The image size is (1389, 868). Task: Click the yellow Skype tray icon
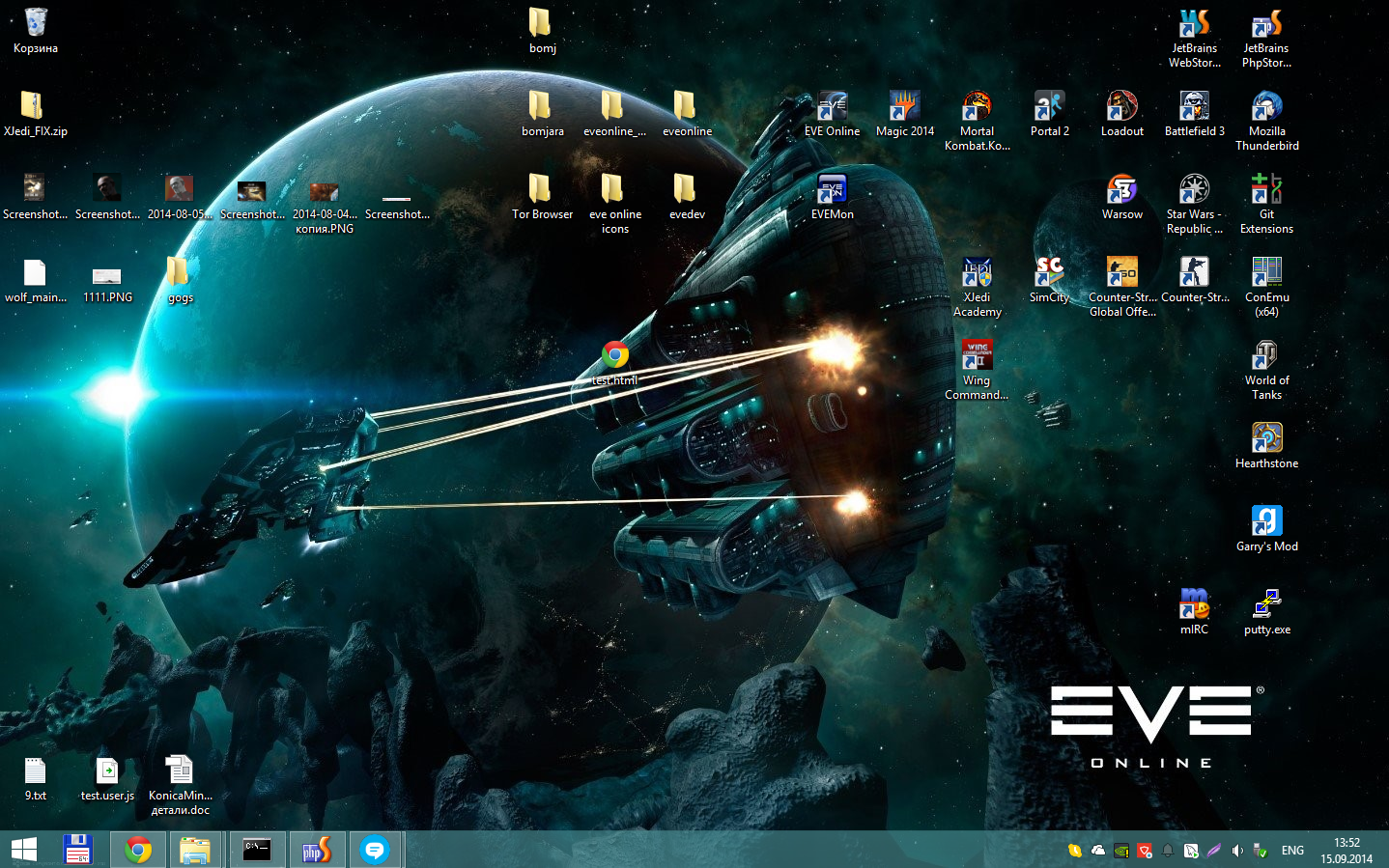(x=1074, y=851)
